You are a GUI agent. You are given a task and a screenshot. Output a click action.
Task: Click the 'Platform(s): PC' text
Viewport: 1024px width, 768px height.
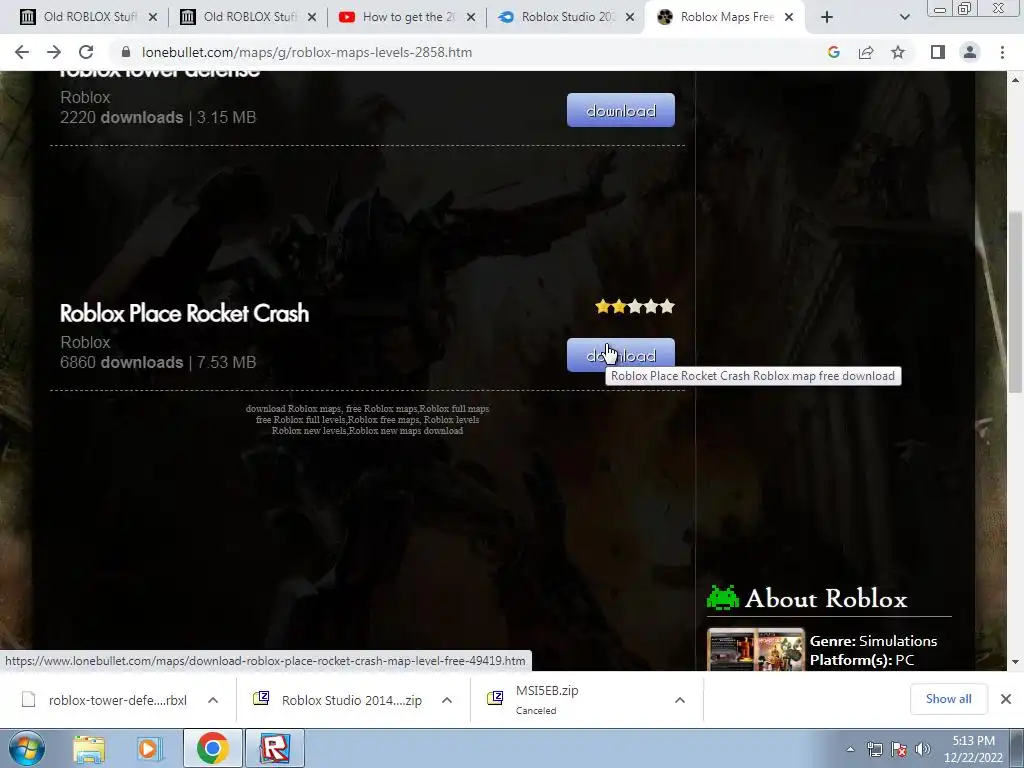(x=861, y=660)
